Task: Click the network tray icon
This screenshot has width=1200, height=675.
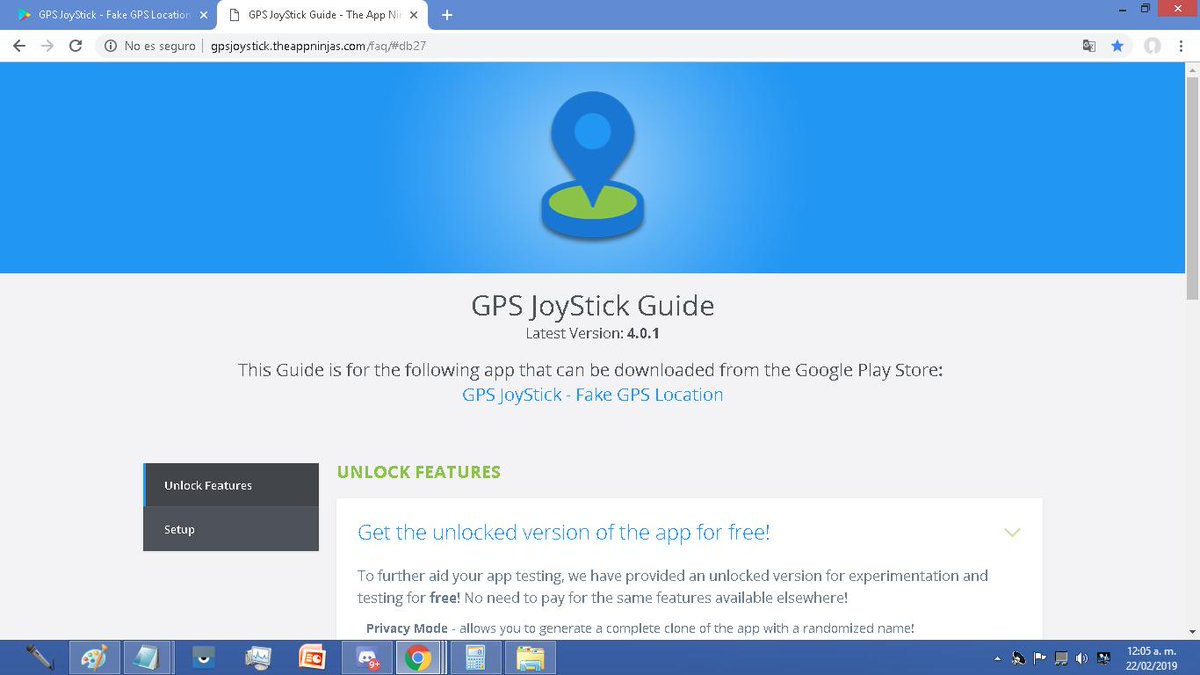Action: (x=1061, y=658)
